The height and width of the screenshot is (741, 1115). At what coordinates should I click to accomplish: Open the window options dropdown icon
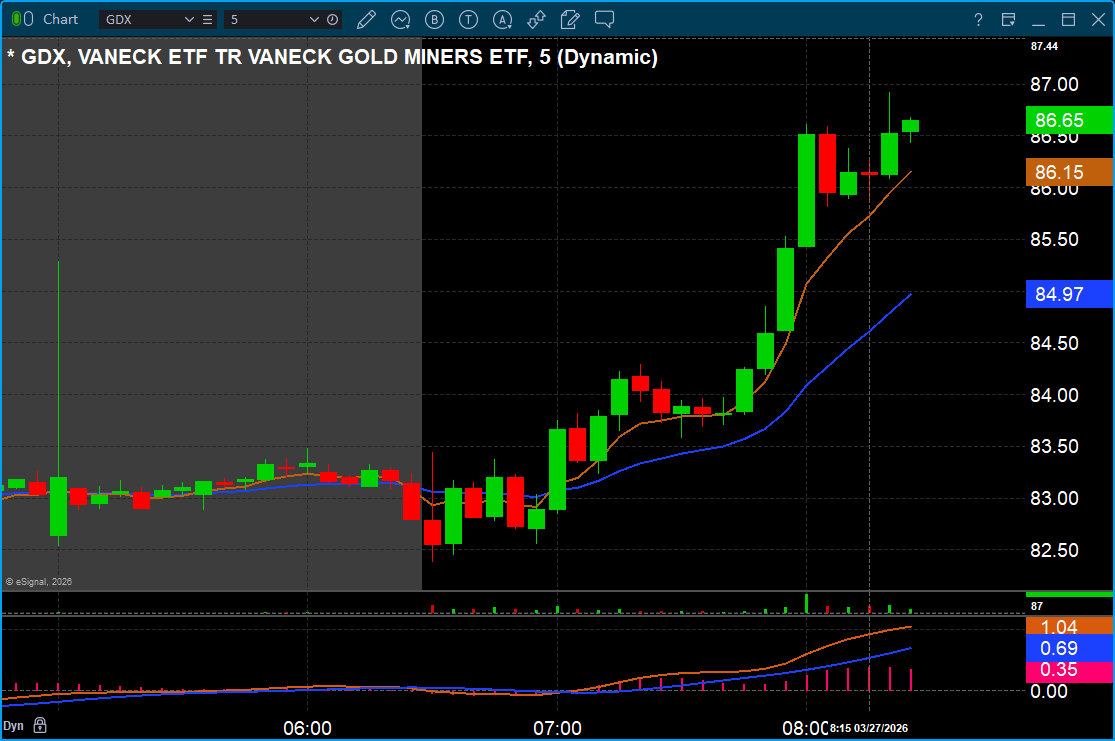1008,20
